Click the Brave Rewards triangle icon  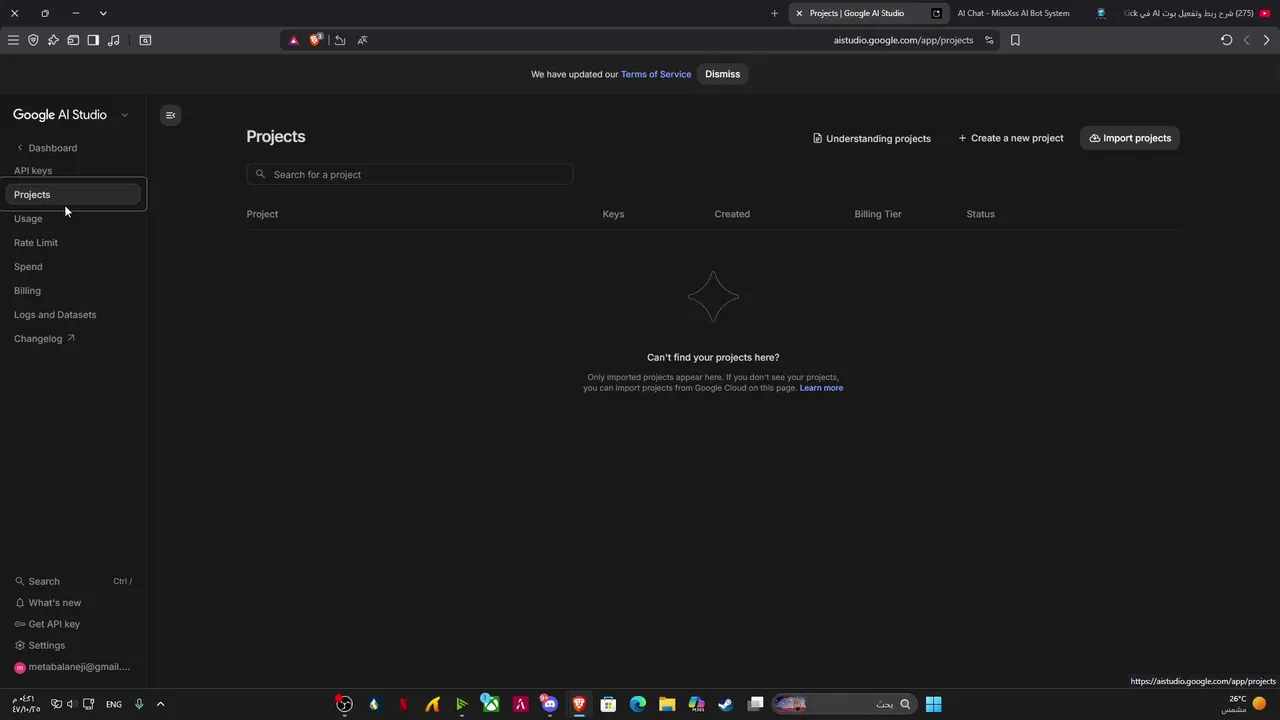(293, 40)
